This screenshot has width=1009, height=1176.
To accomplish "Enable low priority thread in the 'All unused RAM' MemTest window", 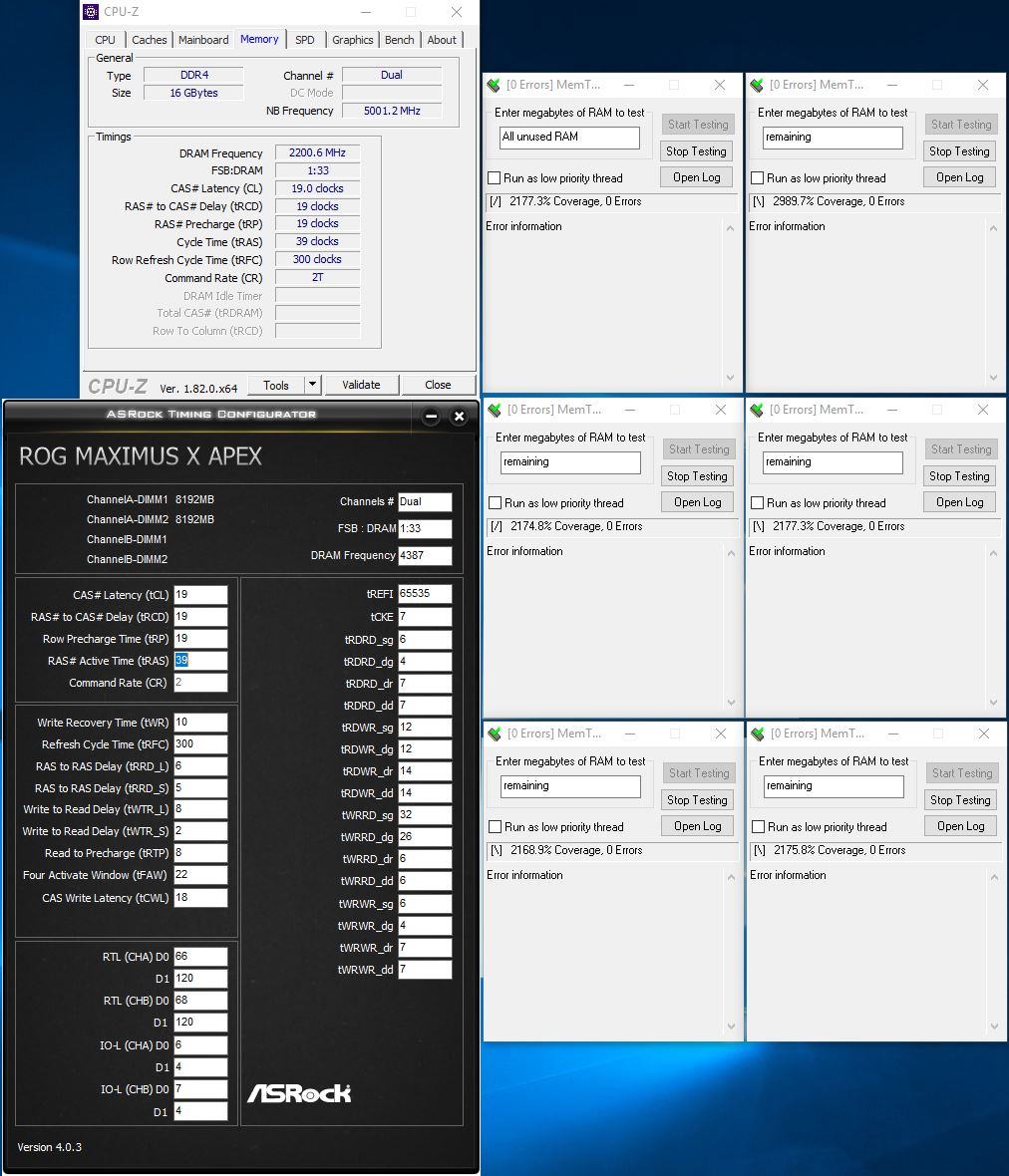I will 495,178.
